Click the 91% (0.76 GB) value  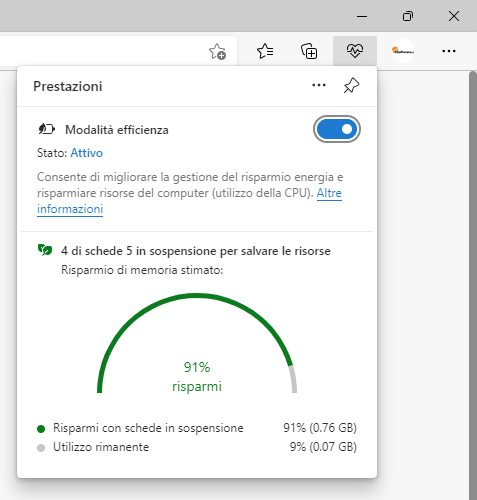pos(320,428)
